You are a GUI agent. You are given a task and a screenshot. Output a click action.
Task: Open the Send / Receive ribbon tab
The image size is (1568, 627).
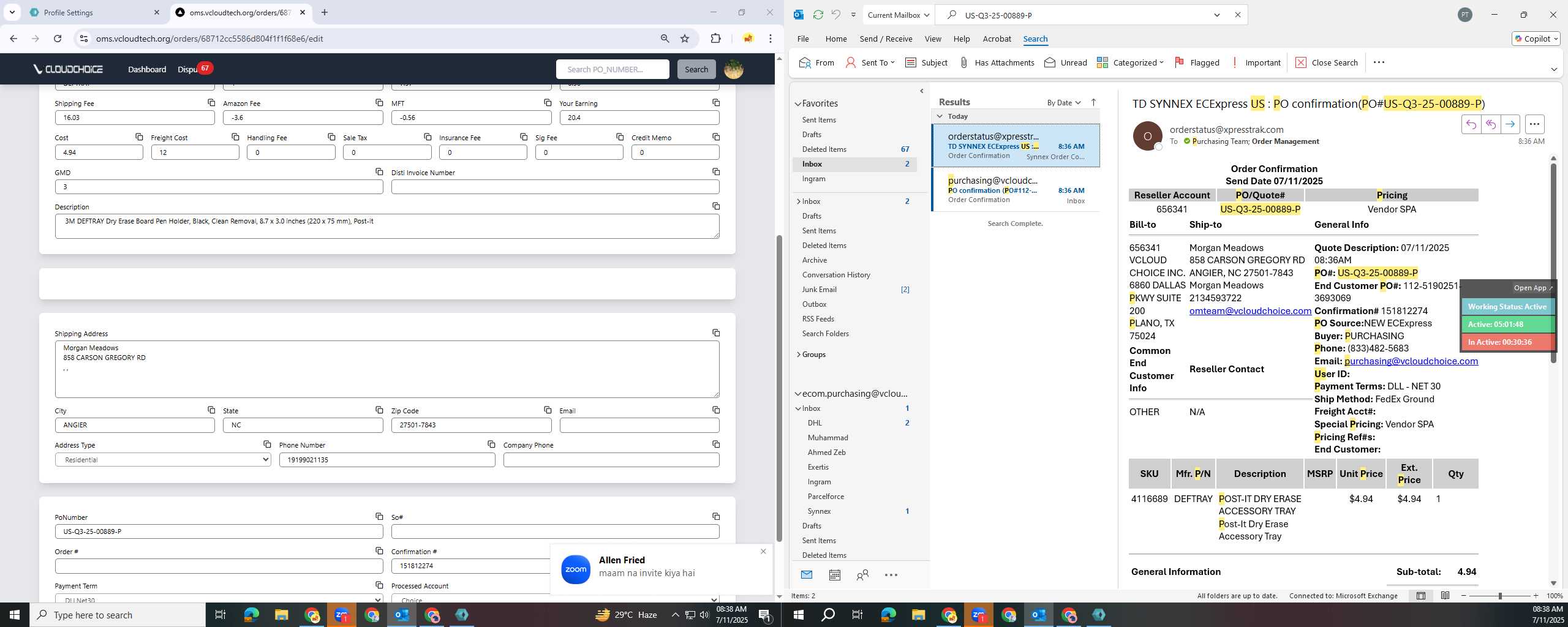[x=886, y=39]
